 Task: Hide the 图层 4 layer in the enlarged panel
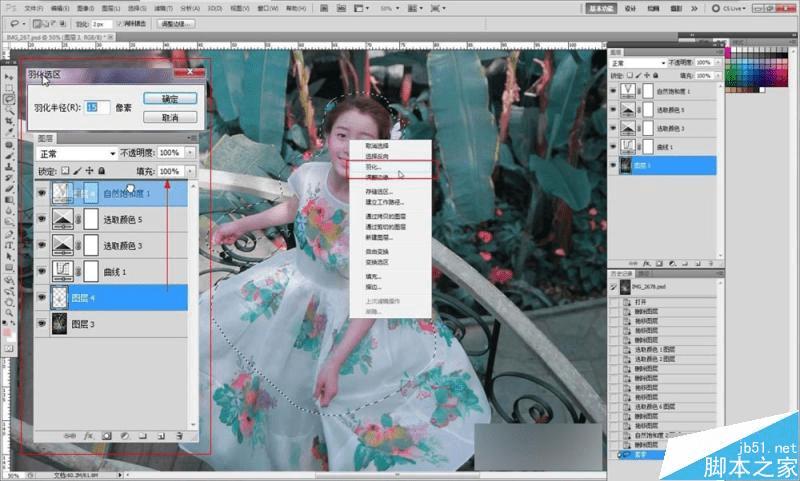click(x=42, y=298)
